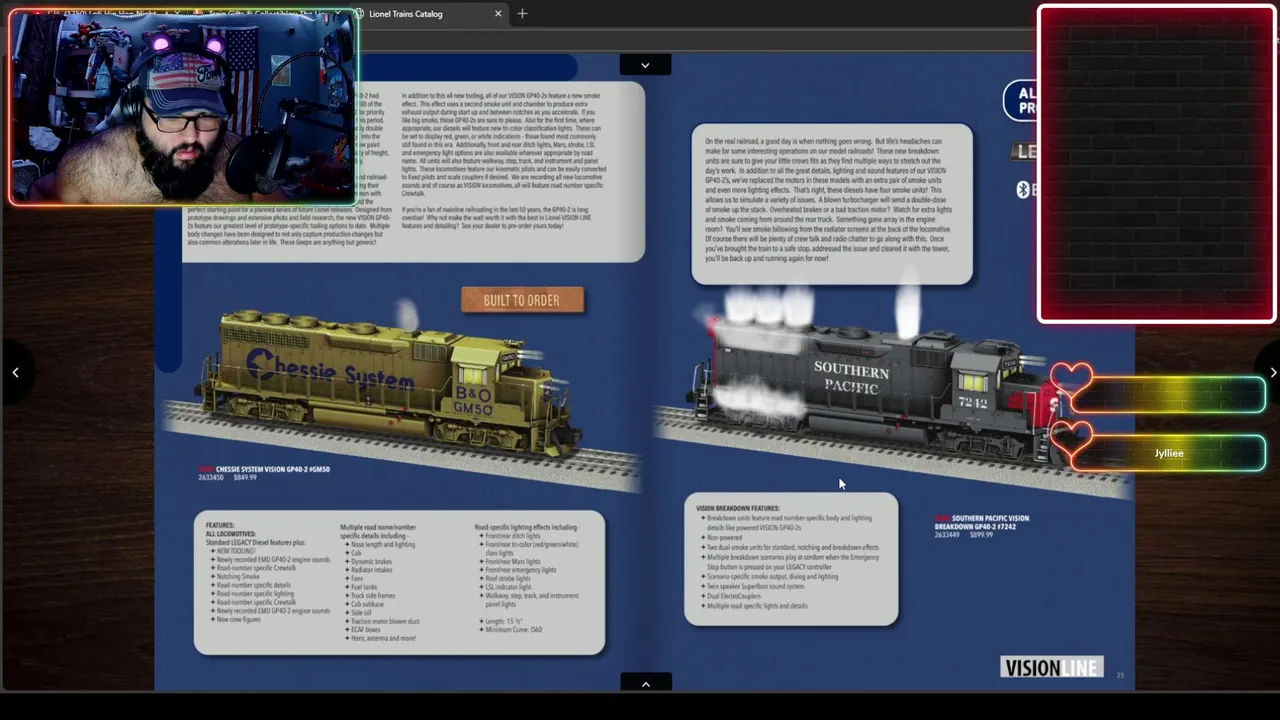The image size is (1280, 720).
Task: Expand the top chevron-down panel toggle
Action: (x=645, y=65)
